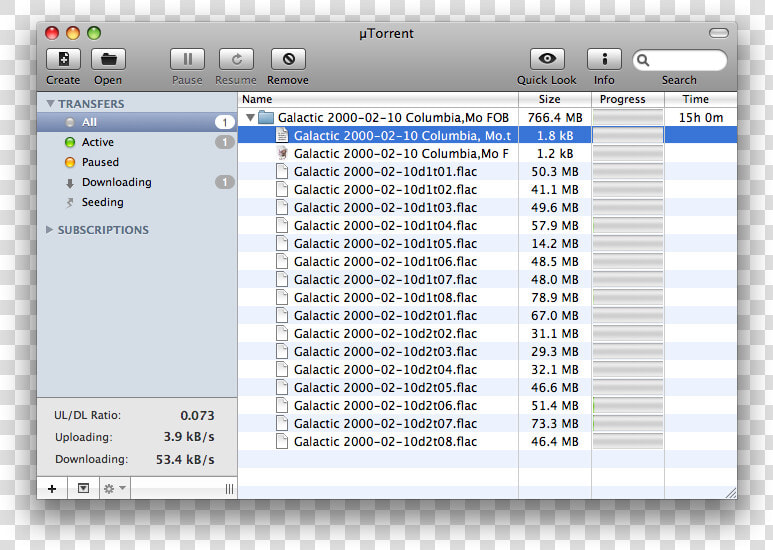The image size is (773, 550).
Task: Click the magnifier icon in the Search field
Action: coord(643,61)
